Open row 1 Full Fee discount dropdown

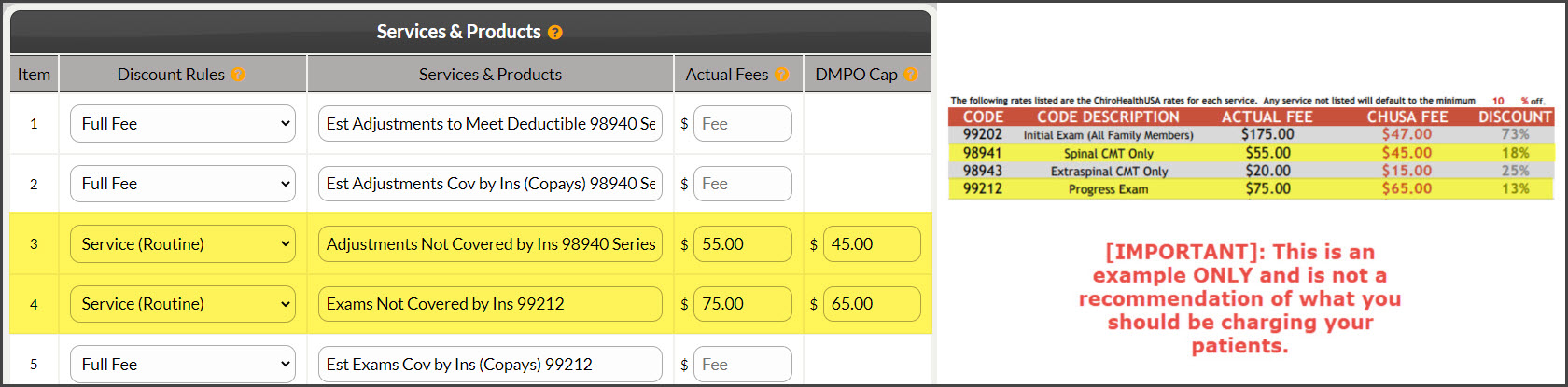coord(183,124)
